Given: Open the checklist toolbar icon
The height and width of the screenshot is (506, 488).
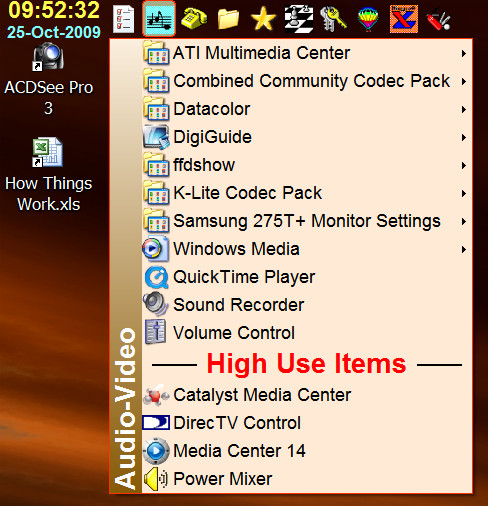Looking at the screenshot, I should pos(124,19).
